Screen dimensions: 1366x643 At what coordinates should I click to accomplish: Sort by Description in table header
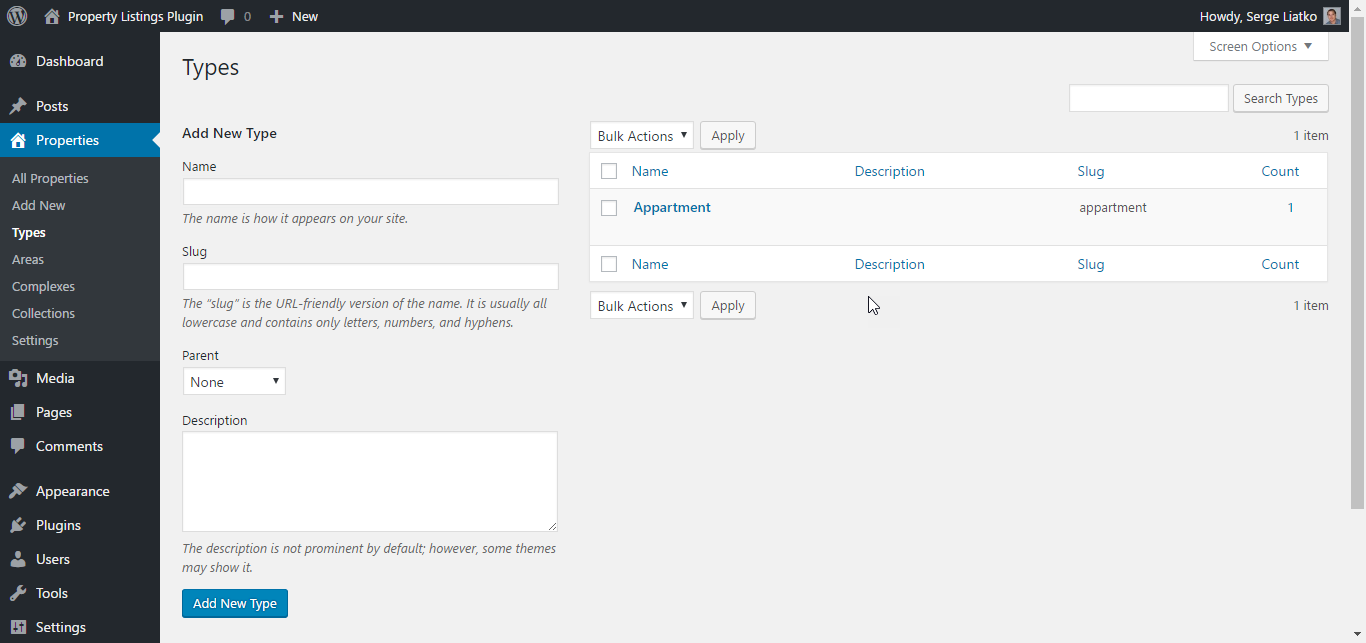tap(890, 171)
